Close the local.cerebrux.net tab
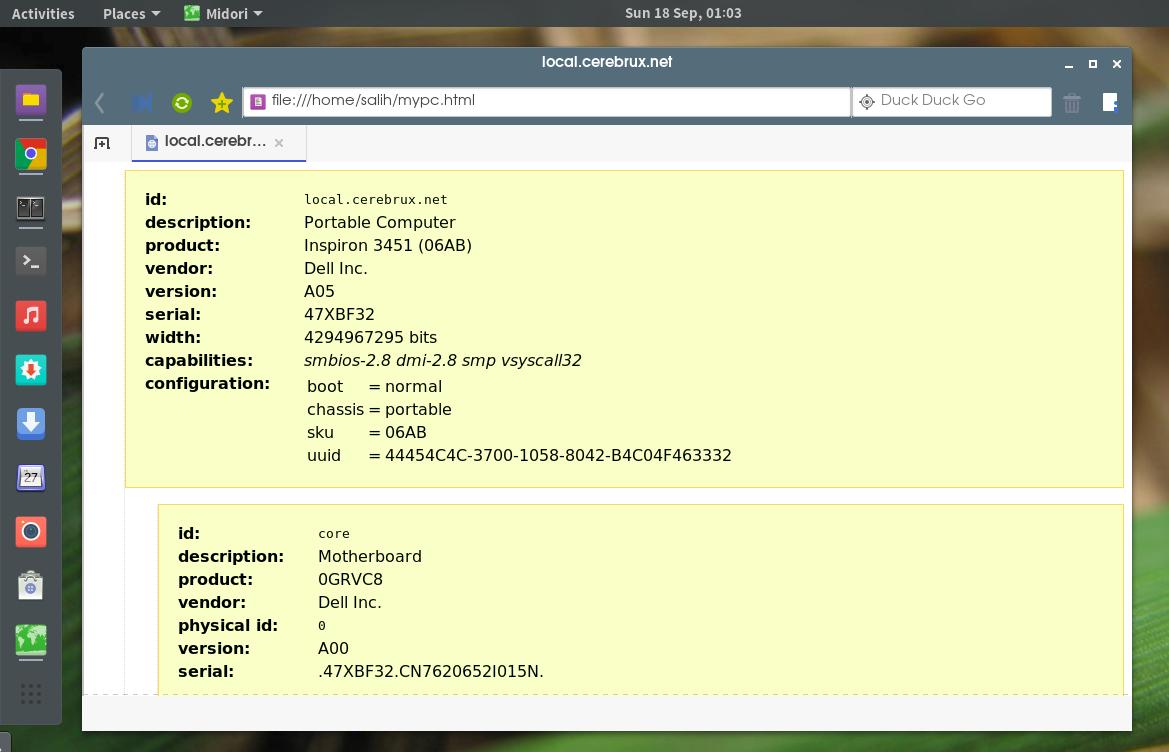This screenshot has height=752, width=1169. pyautogui.click(x=279, y=143)
